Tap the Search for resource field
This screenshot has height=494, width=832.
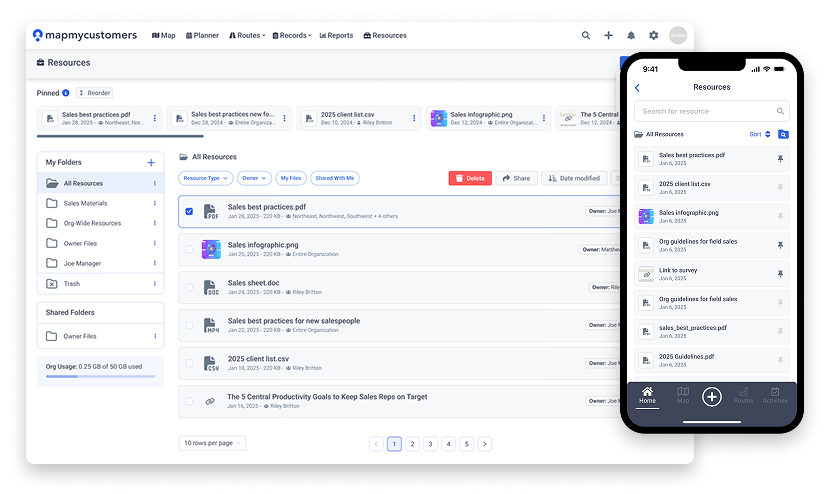(705, 111)
